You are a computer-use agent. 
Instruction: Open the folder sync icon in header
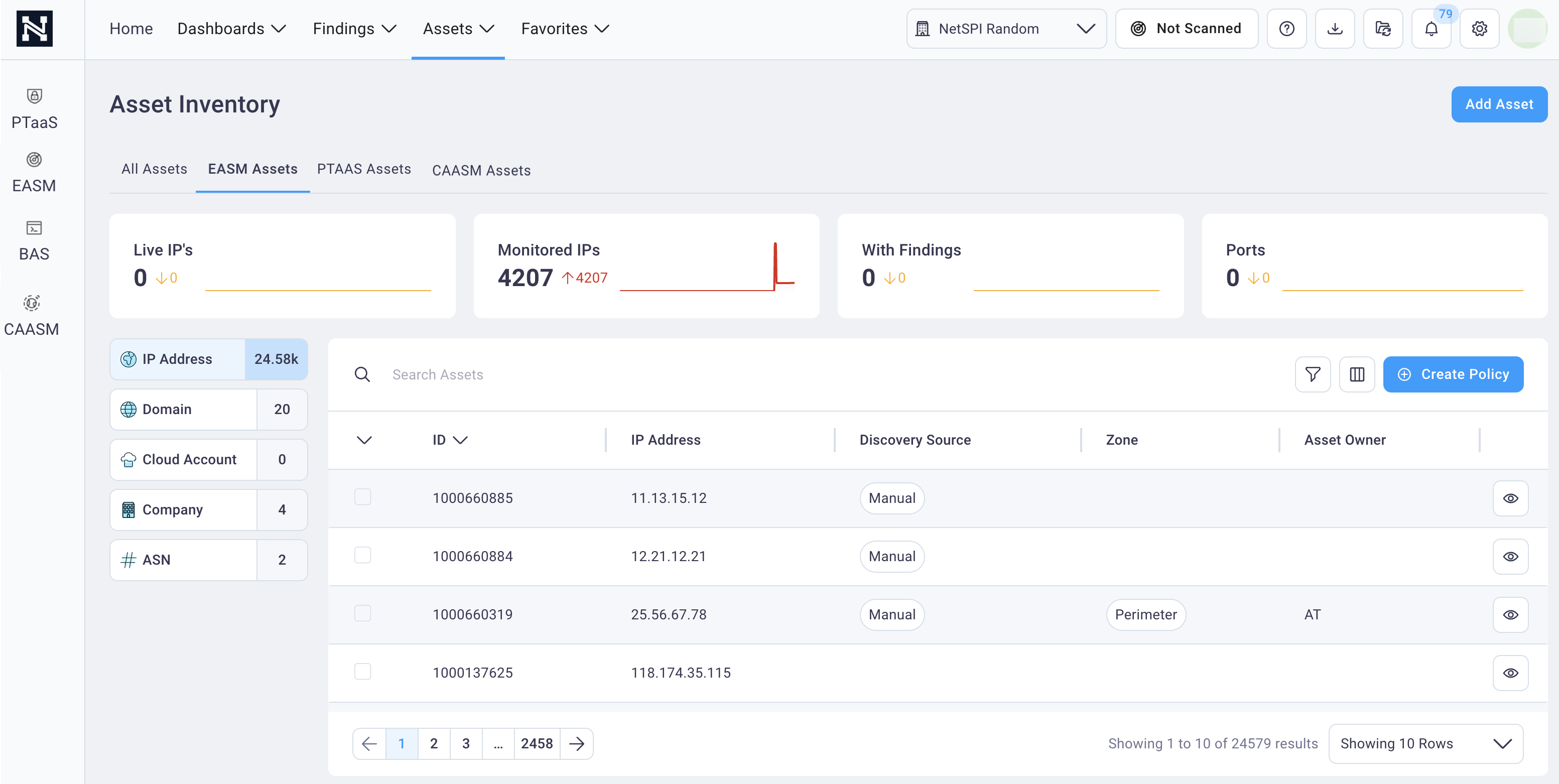point(1383,29)
